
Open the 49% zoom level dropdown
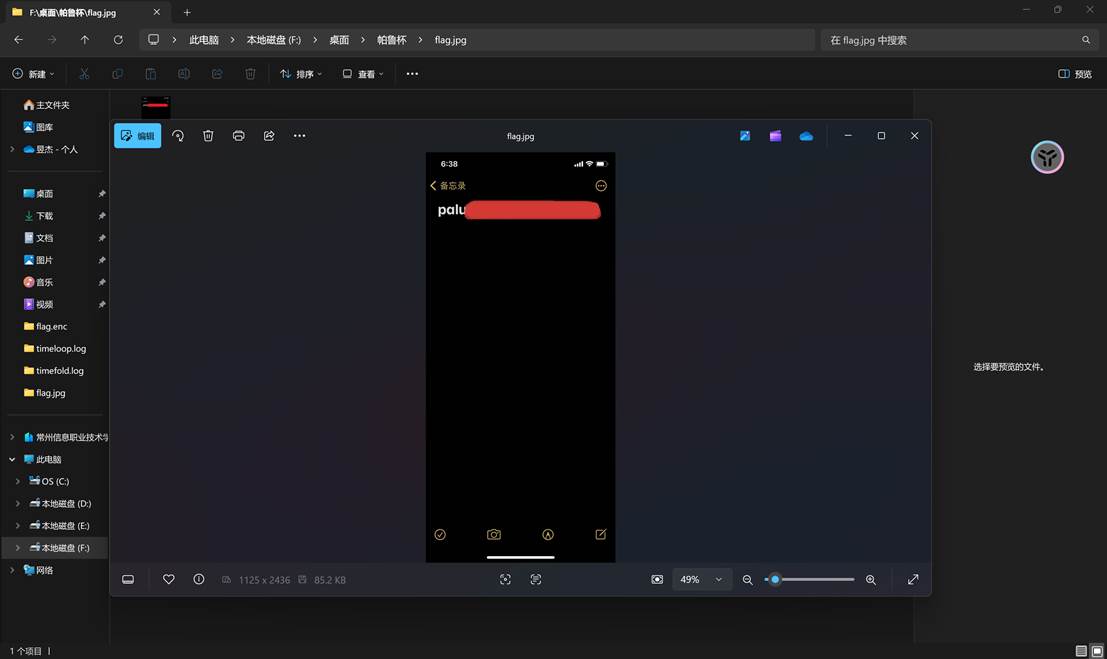click(x=701, y=579)
